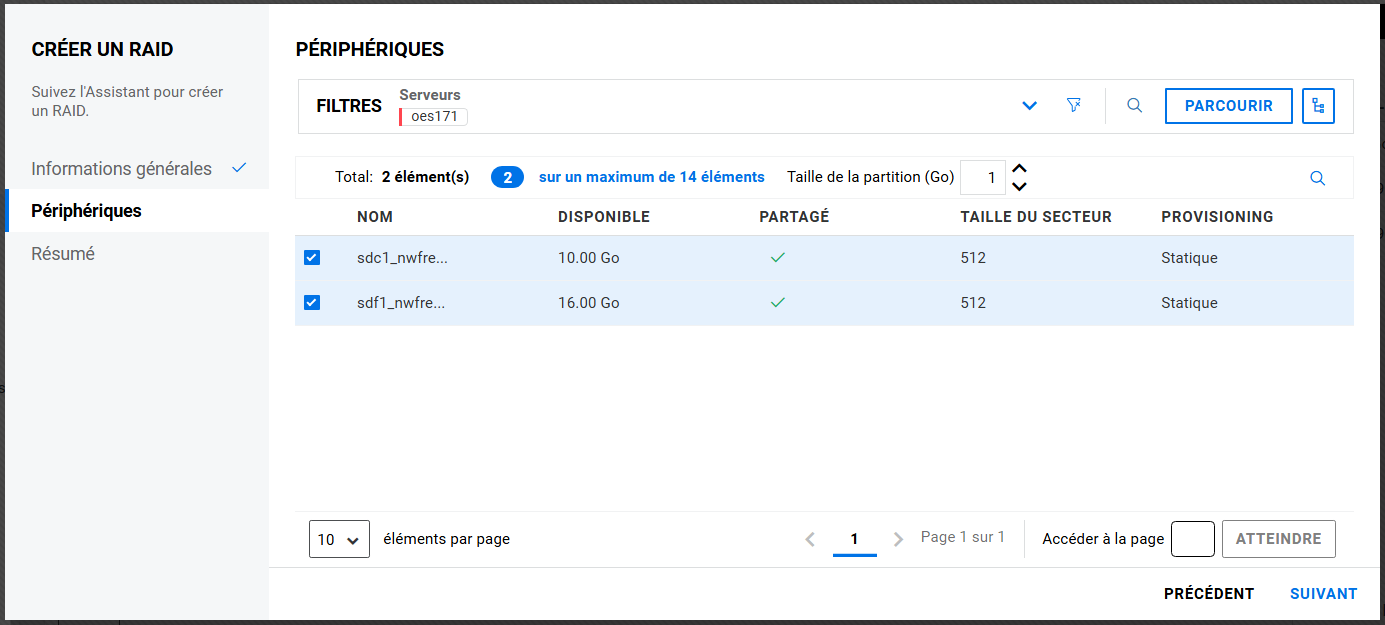The image size is (1385, 625).
Task: Go to the previous page arrow
Action: (810, 539)
